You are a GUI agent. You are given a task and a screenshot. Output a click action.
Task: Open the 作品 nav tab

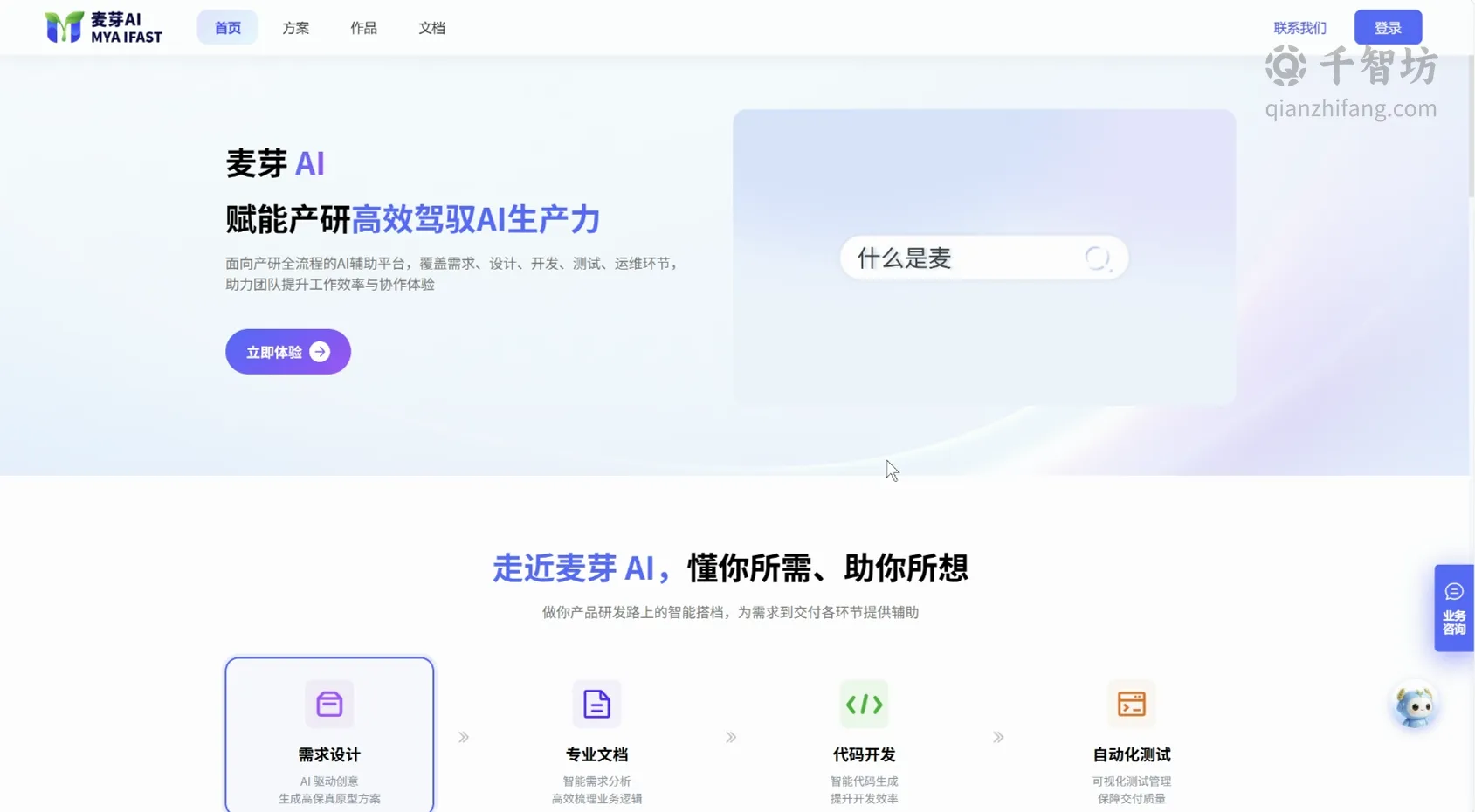point(363,28)
